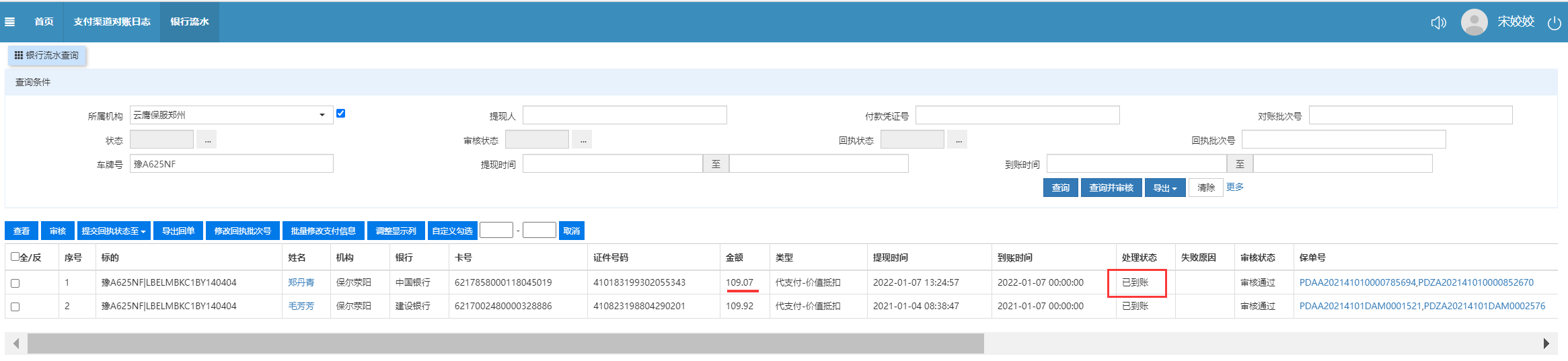Switch to the 银行流水 tab
This screenshot has width=1568, height=361.
(x=190, y=22)
